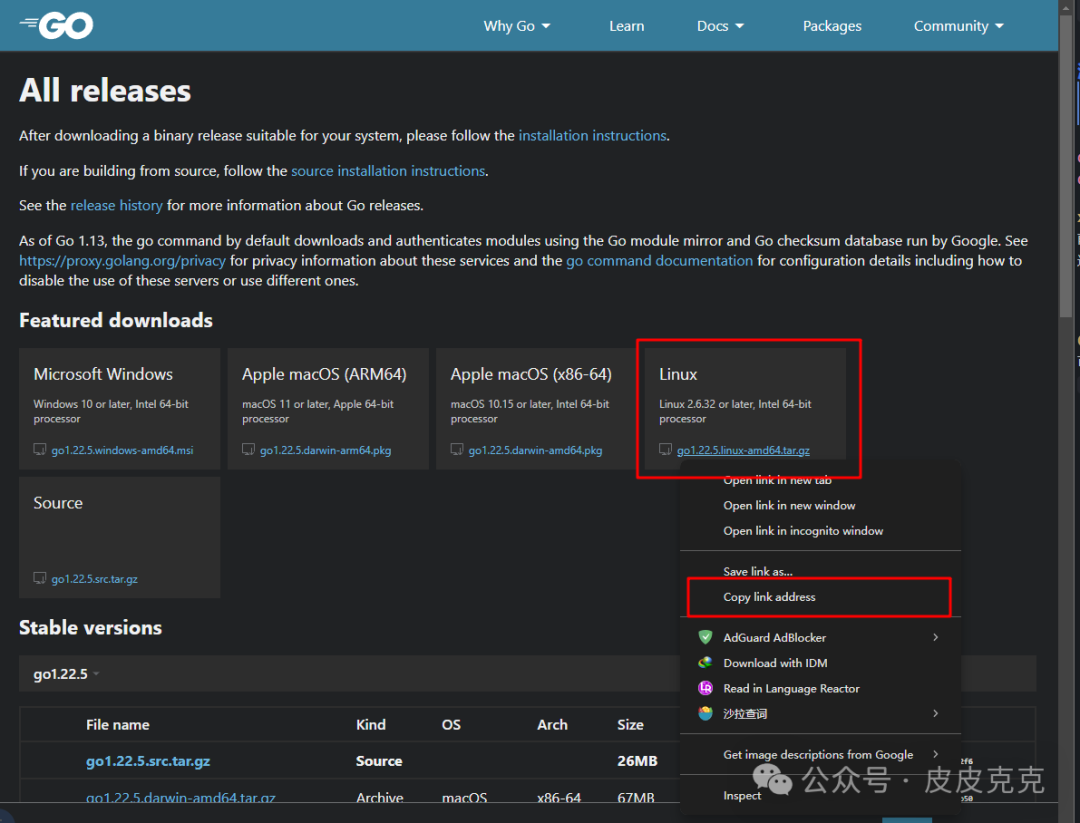Click the File name column header
Screen dimensions: 1080x823
(x=118, y=725)
